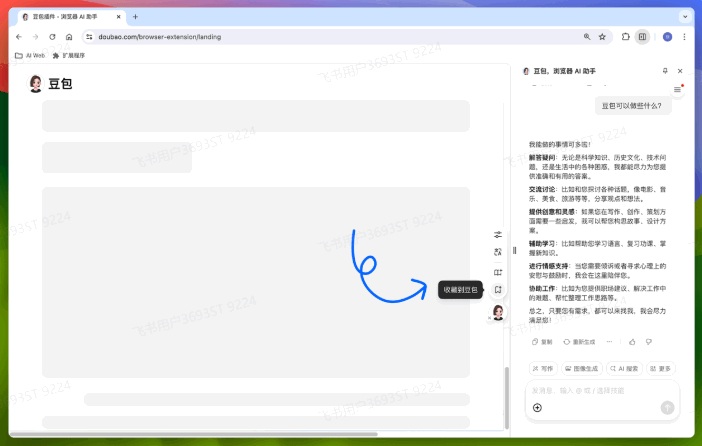Select the 图像生成 skill chip
This screenshot has height=446, width=702.
click(x=582, y=369)
